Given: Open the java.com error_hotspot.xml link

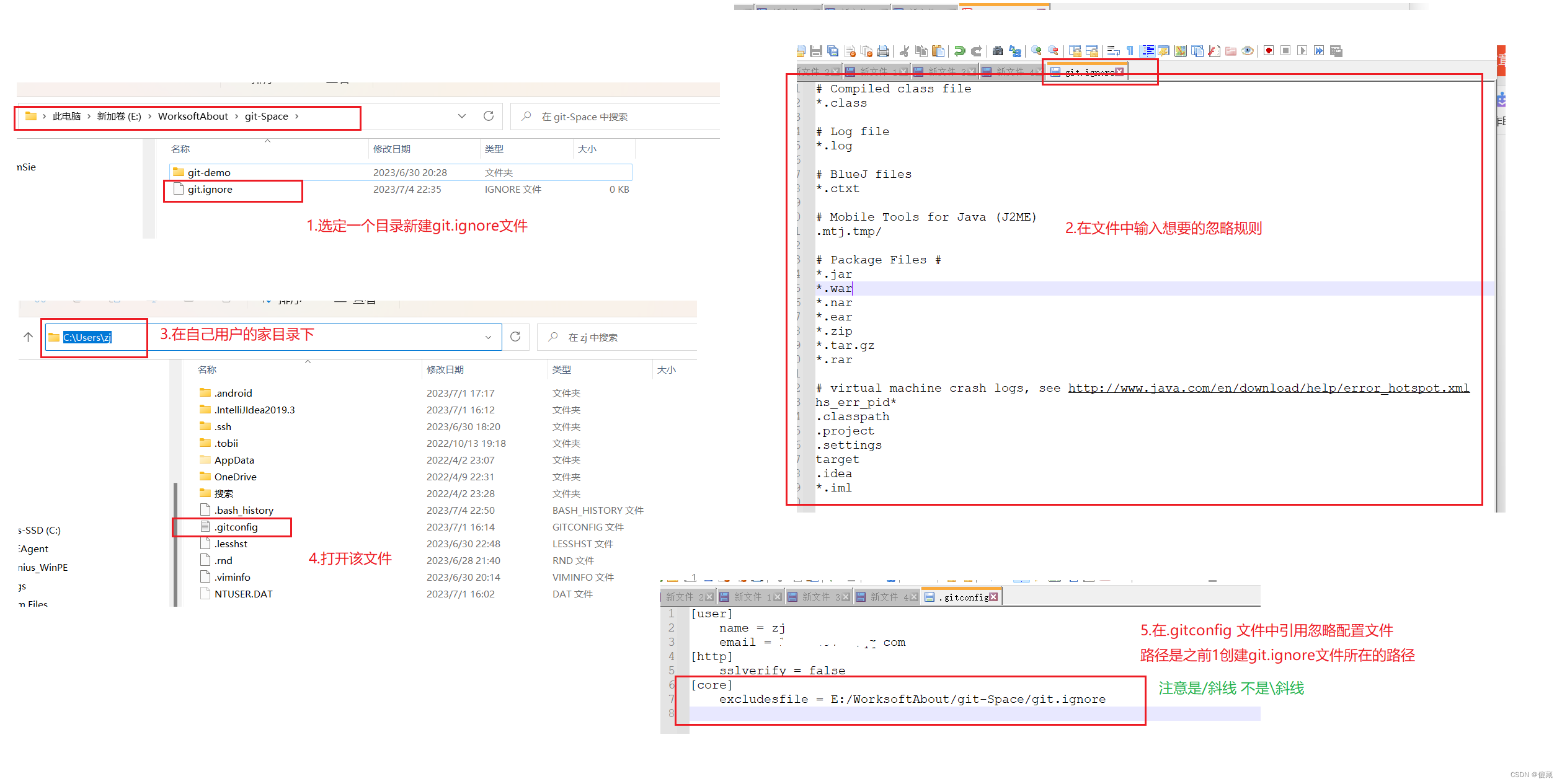Looking at the screenshot, I should (1268, 388).
